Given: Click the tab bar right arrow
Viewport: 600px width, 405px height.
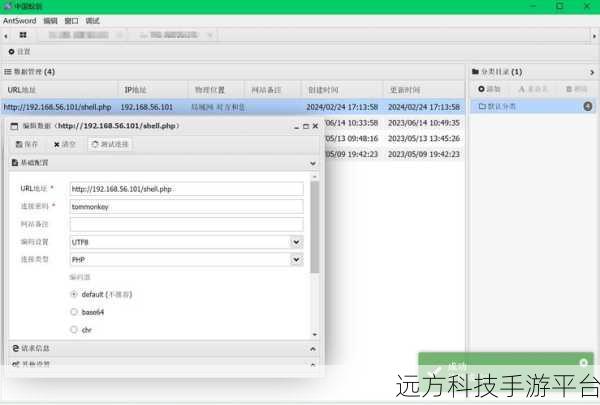Looking at the screenshot, I should (594, 36).
